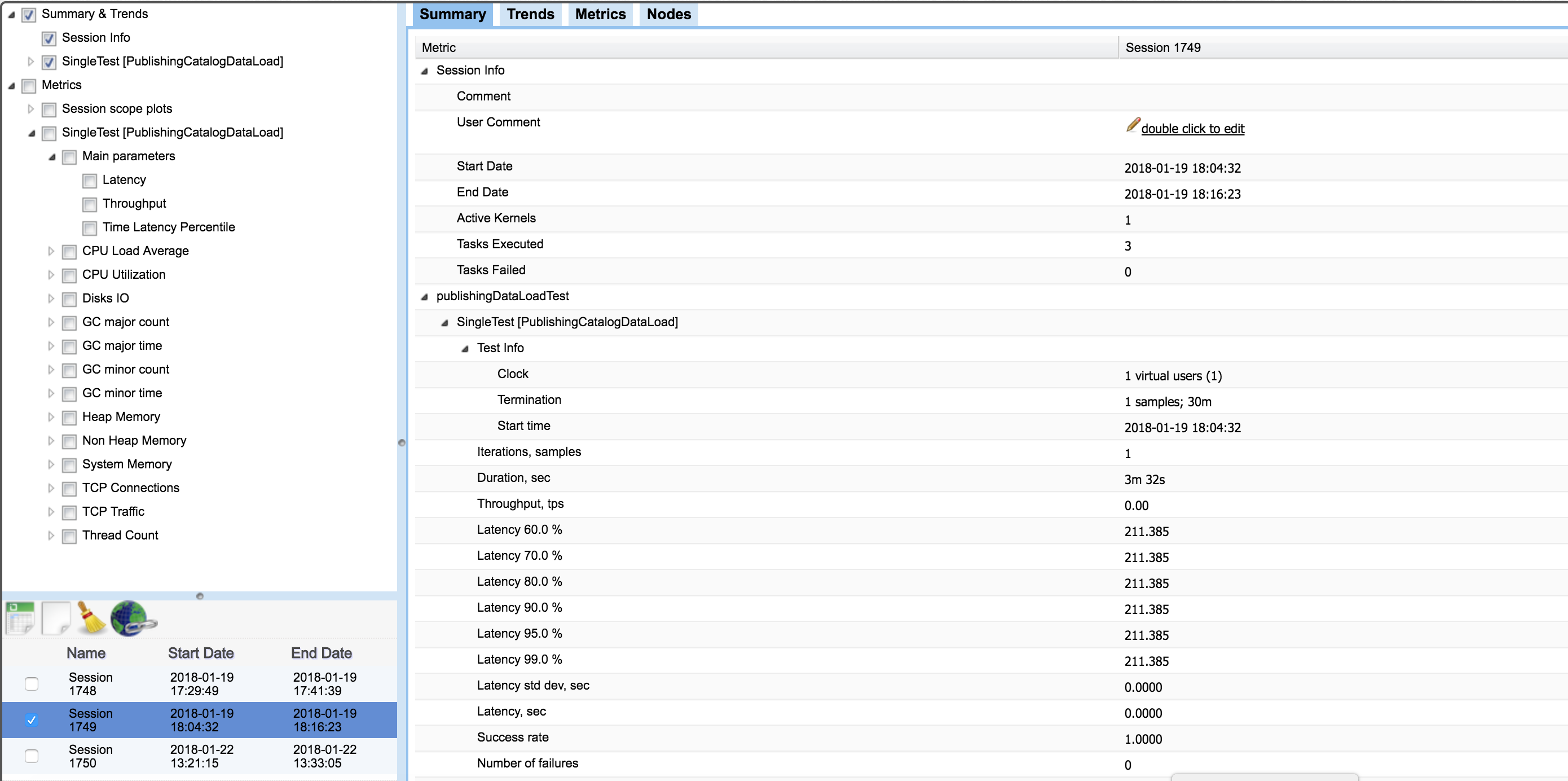Click the Duration value 3m 32s
The image size is (1568, 781).
coord(1144,480)
